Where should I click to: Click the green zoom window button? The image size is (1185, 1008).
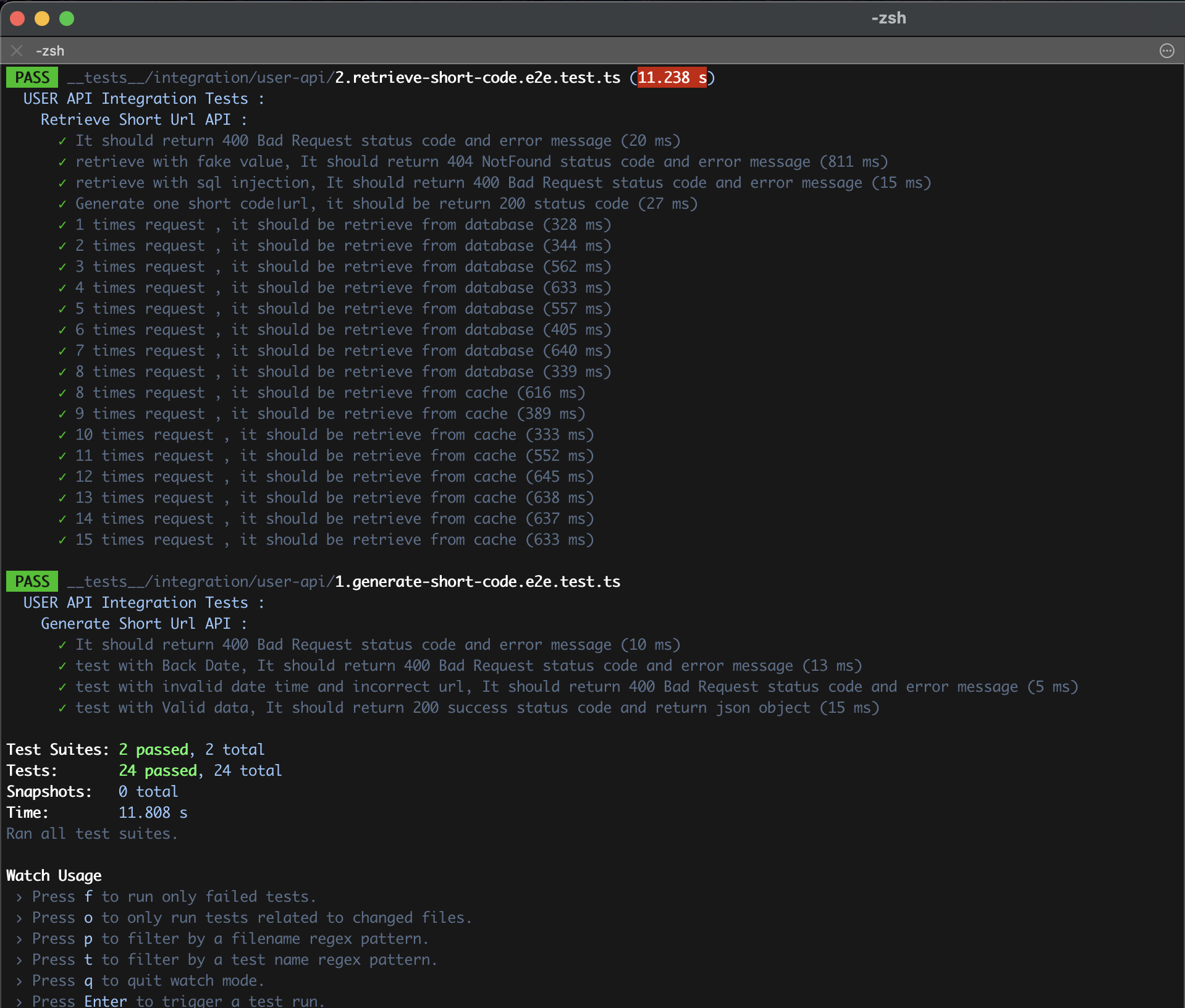point(67,19)
